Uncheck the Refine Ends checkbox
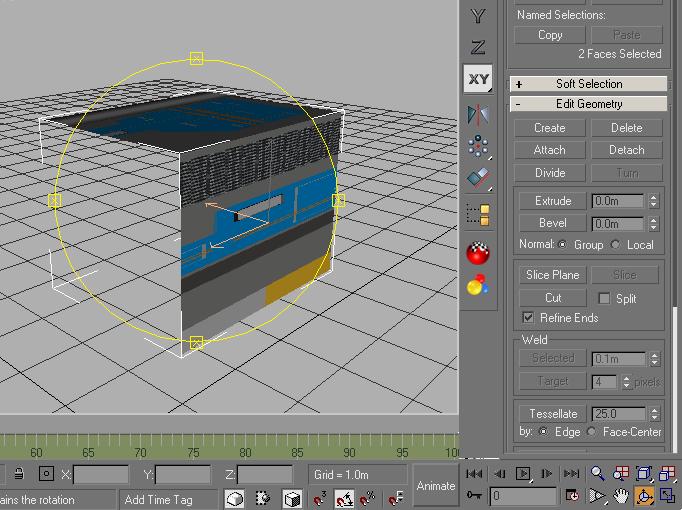 pyautogui.click(x=529, y=318)
